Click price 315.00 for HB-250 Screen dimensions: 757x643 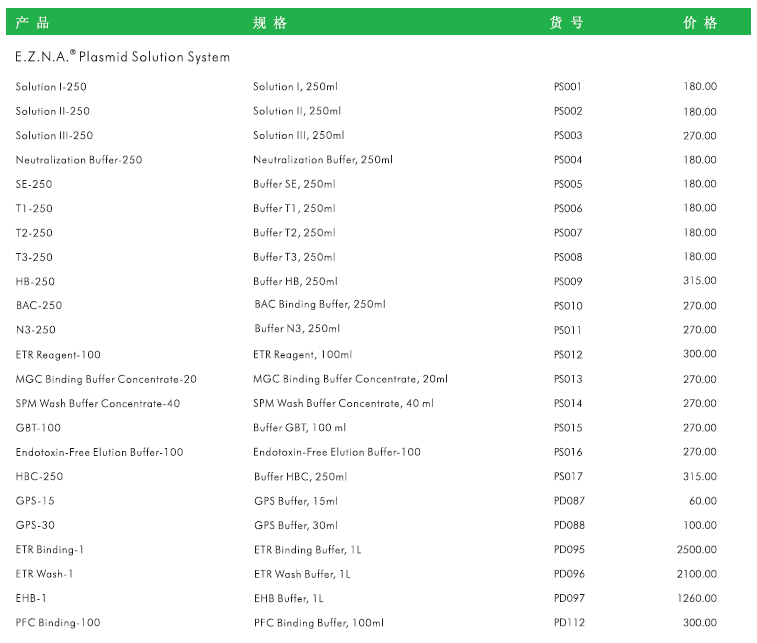point(700,280)
